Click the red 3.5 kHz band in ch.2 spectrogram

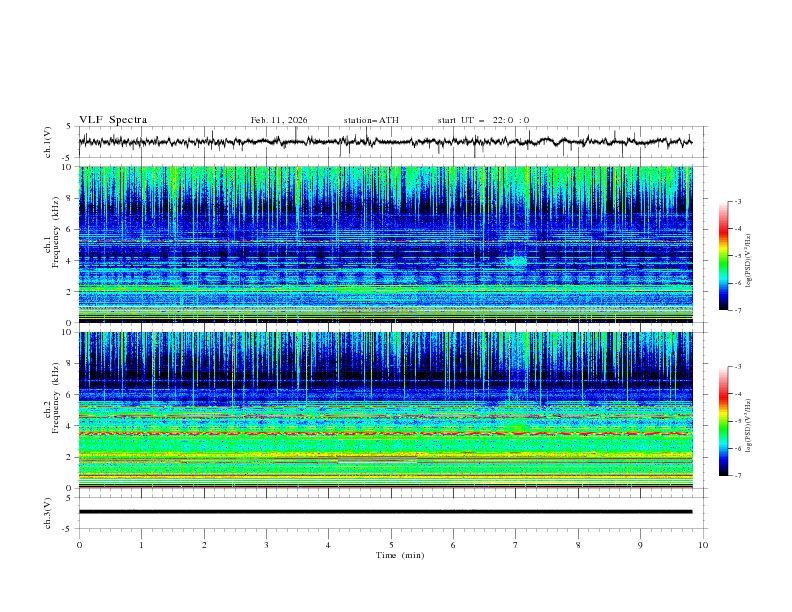click(385, 434)
